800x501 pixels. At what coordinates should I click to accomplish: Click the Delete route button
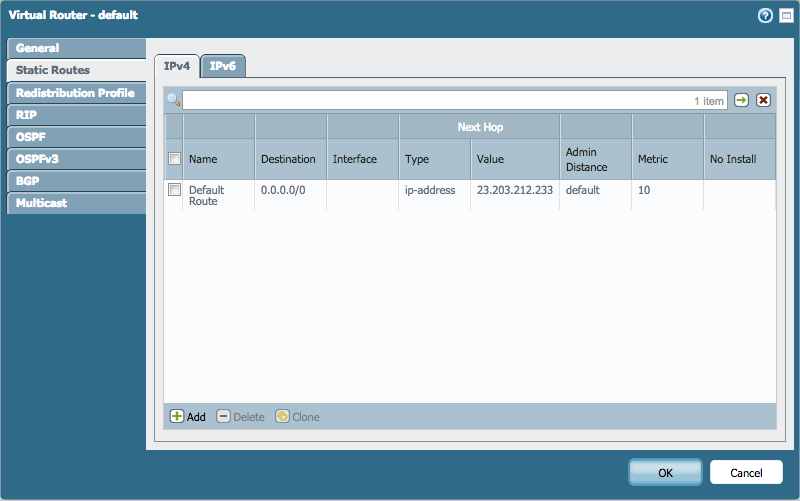(x=240, y=416)
